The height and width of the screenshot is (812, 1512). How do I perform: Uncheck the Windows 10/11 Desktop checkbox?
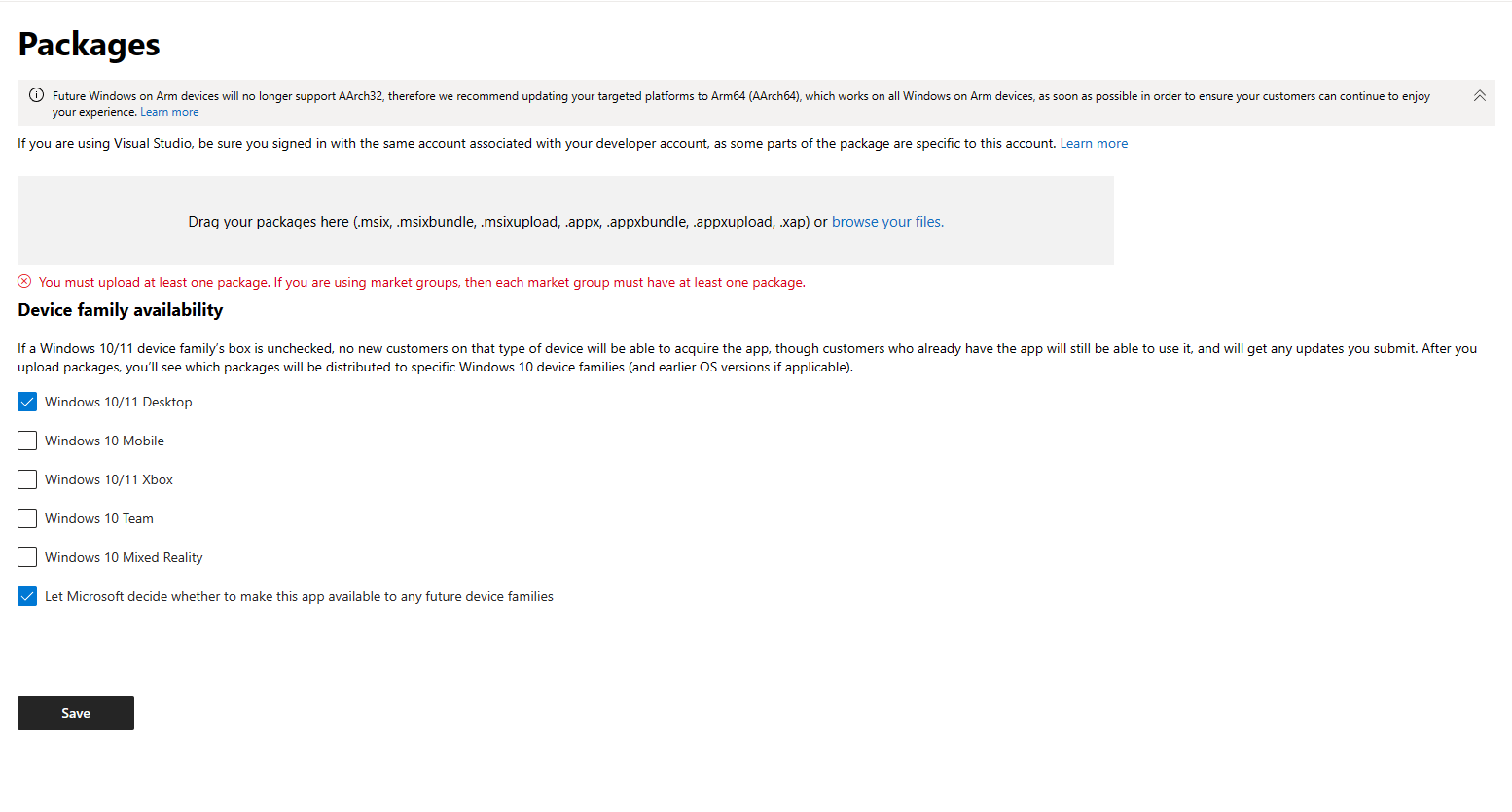27,402
